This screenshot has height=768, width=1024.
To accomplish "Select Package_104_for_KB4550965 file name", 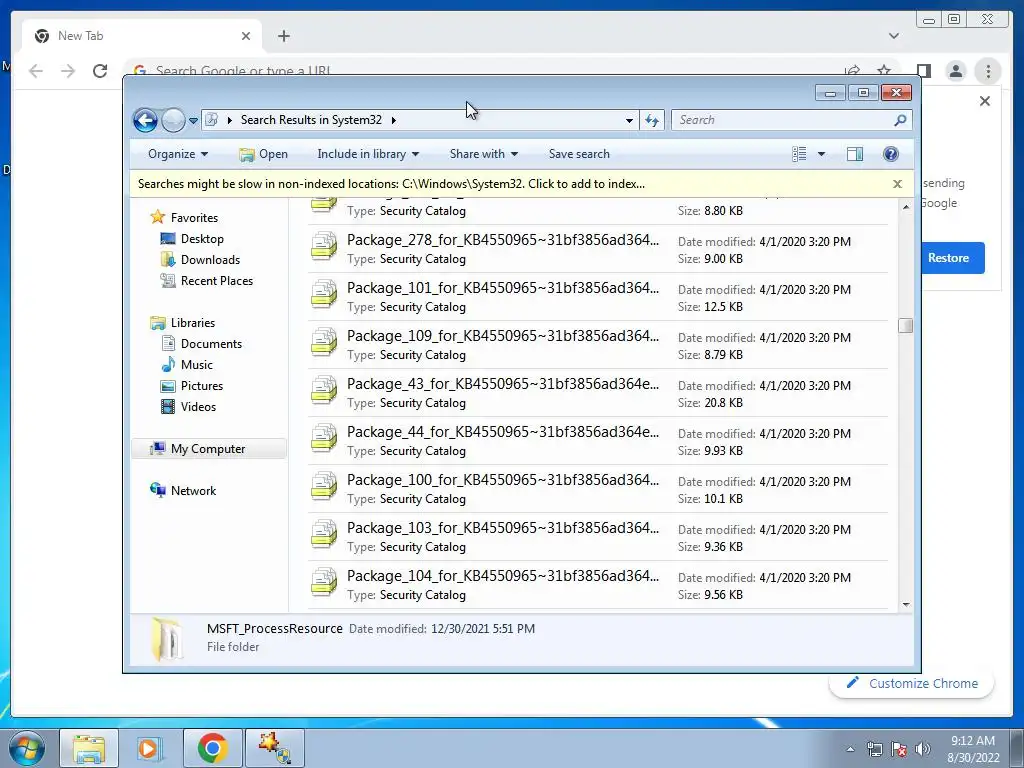I will click(503, 576).
